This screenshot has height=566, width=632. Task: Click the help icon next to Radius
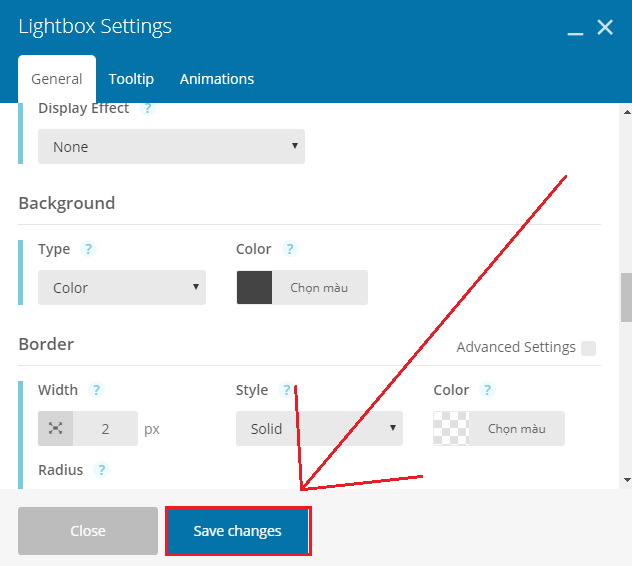101,470
